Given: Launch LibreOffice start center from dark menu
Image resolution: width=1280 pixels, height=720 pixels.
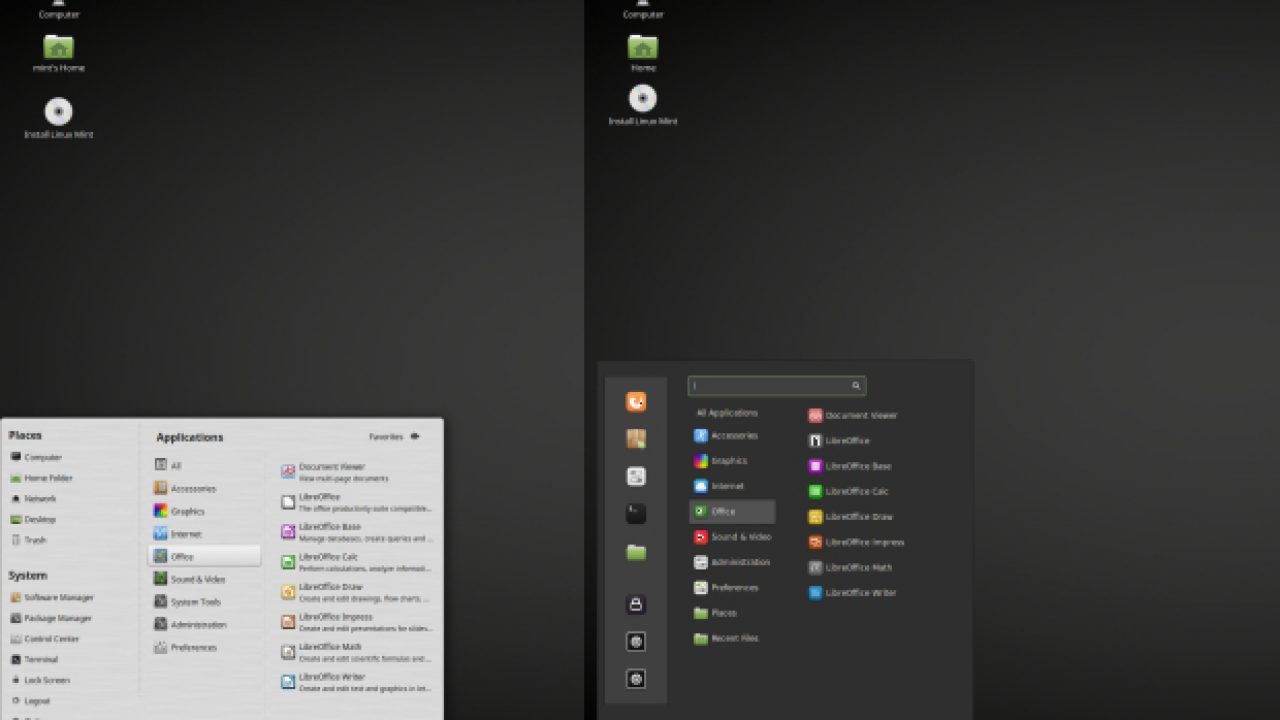Looking at the screenshot, I should tap(839, 441).
